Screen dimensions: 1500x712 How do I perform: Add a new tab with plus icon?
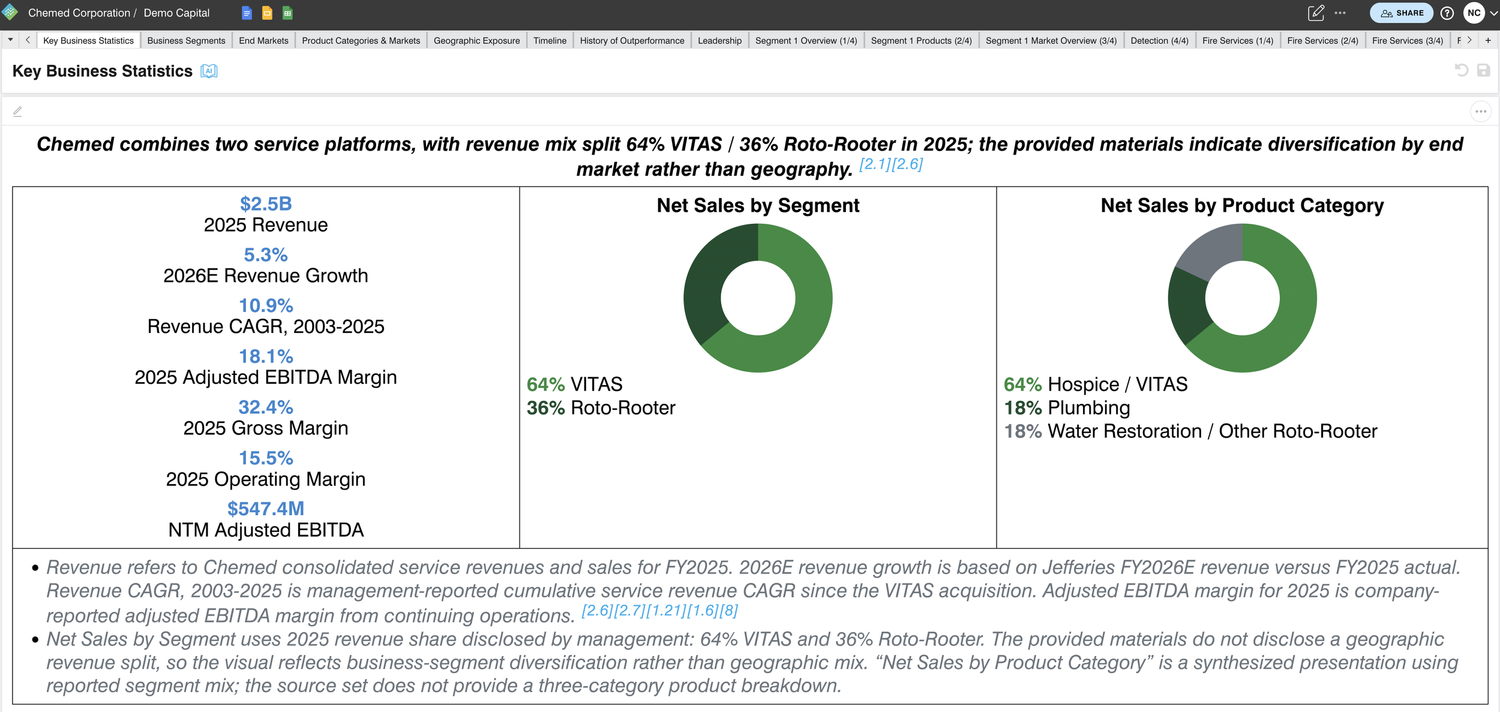pos(1488,40)
